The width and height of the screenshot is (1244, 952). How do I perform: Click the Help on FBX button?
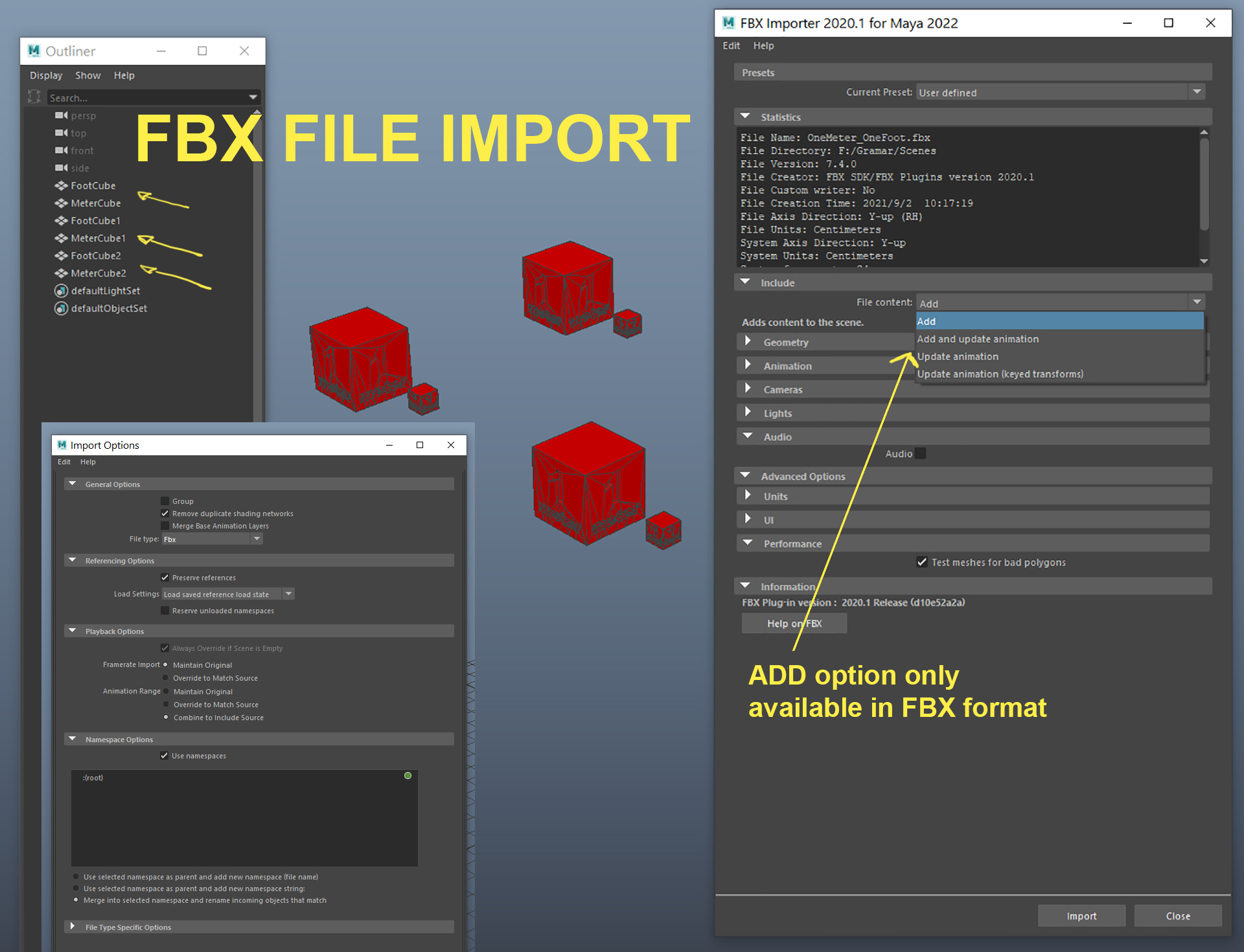[x=794, y=623]
